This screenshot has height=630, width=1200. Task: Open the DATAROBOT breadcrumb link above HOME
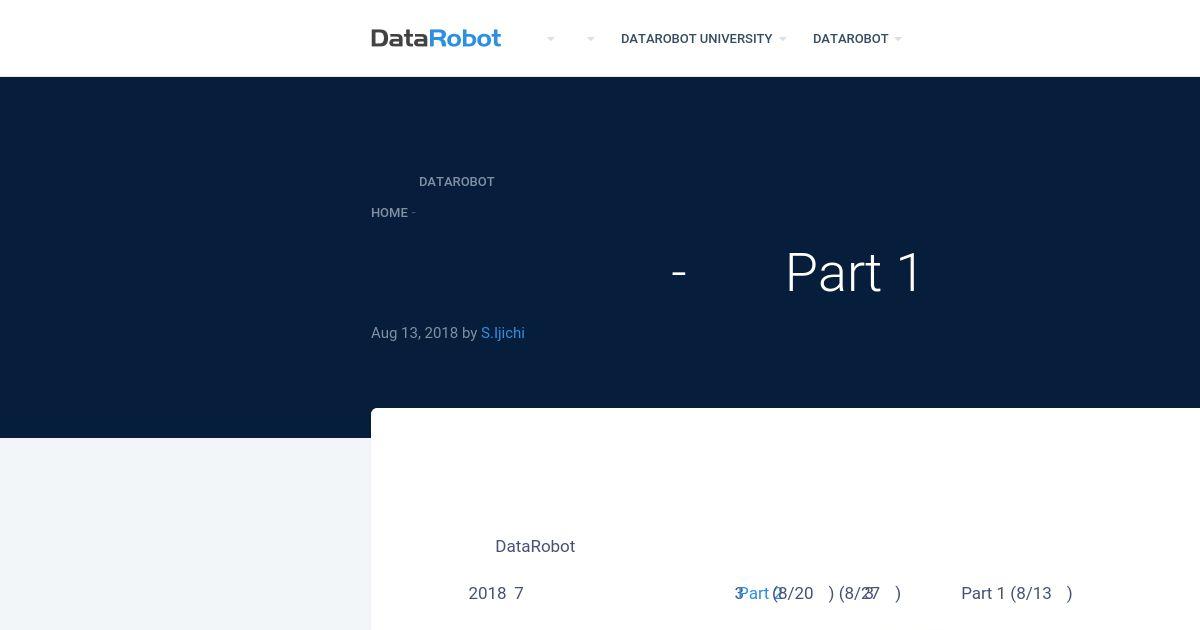(457, 182)
